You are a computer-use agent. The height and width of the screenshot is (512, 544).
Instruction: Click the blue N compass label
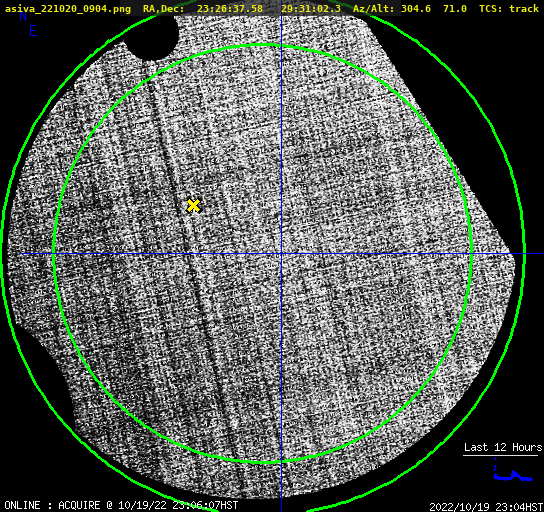[23, 16]
